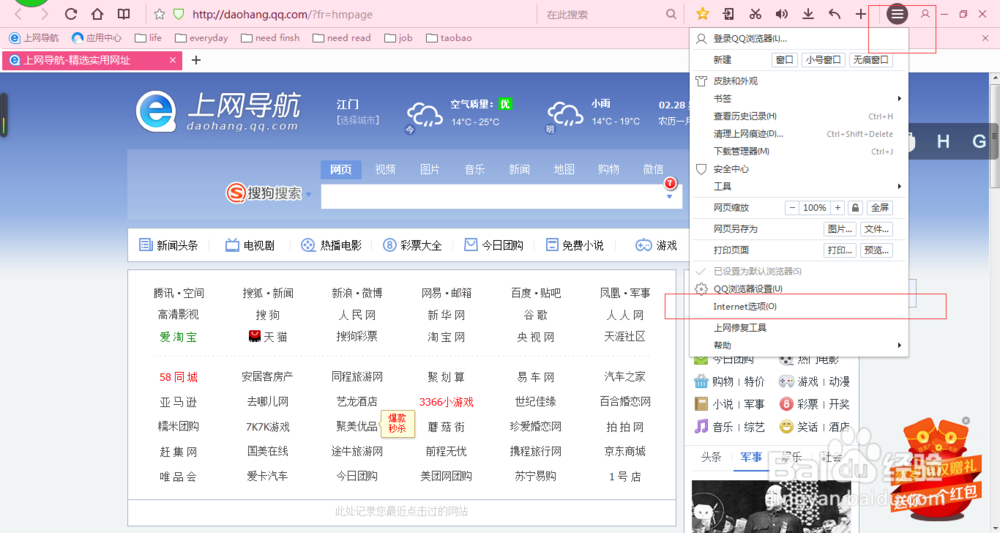Open the hamburger main menu button
Viewport: 1000px width, 533px height.
[x=897, y=13]
